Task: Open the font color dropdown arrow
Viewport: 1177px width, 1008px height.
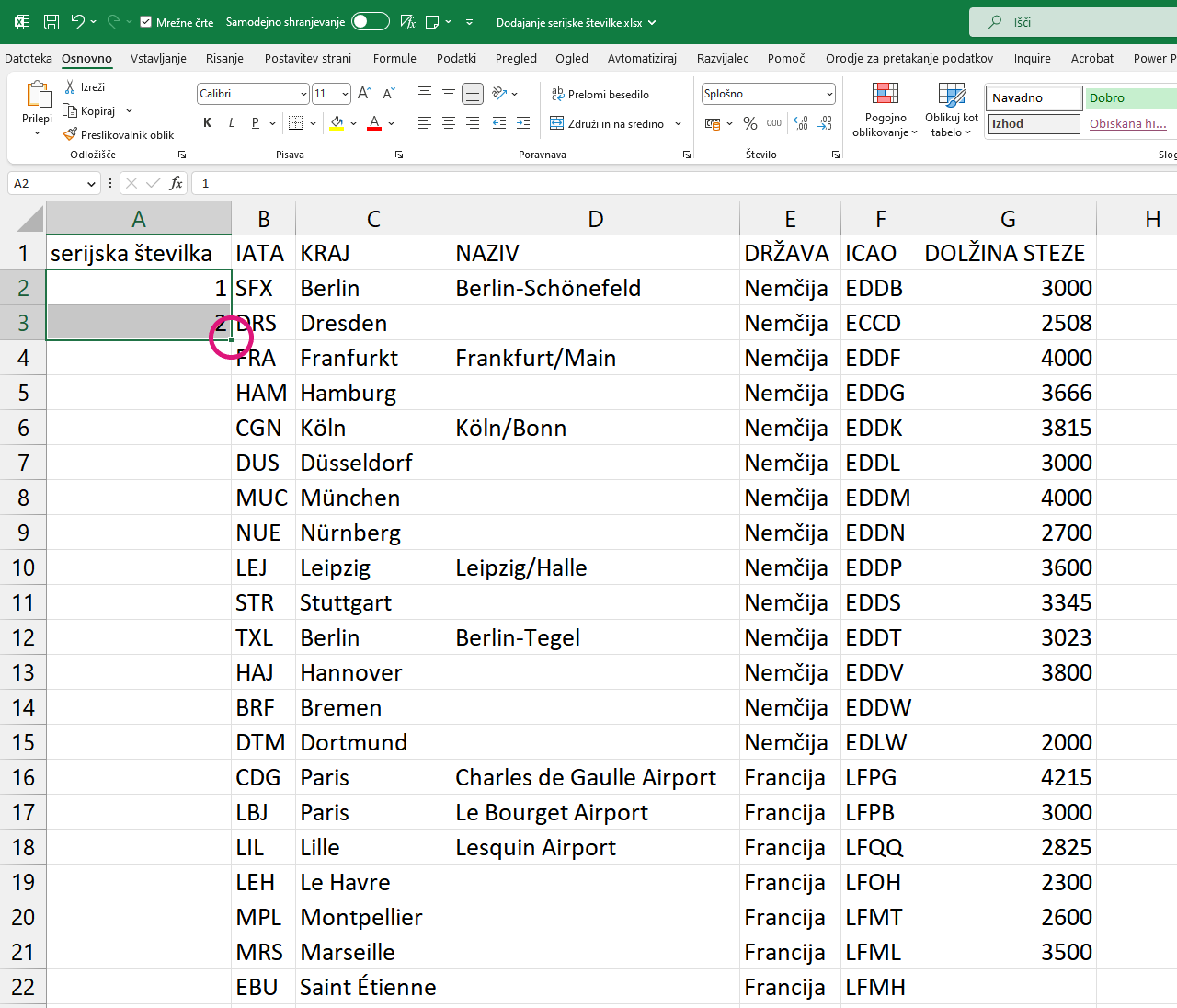Action: pos(392,123)
